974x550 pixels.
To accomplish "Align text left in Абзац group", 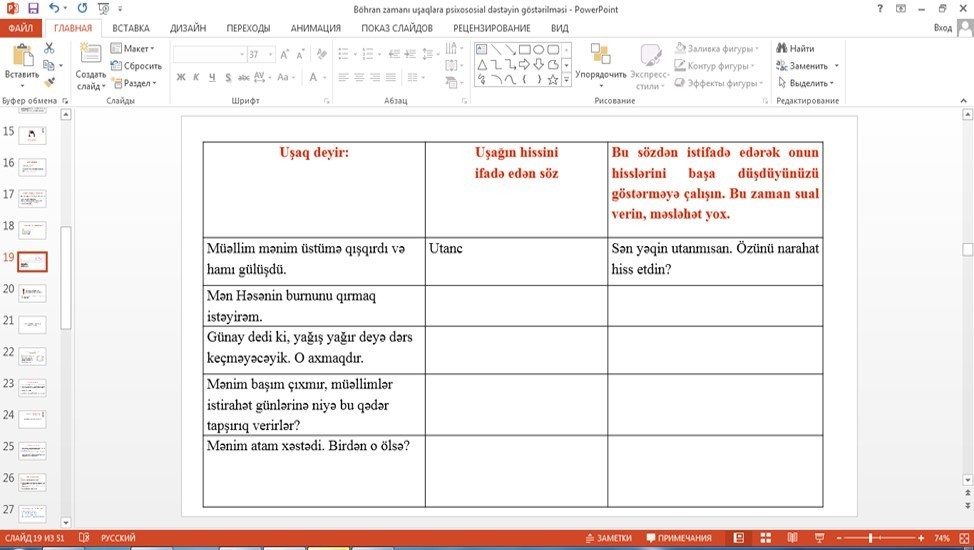I will click(344, 77).
